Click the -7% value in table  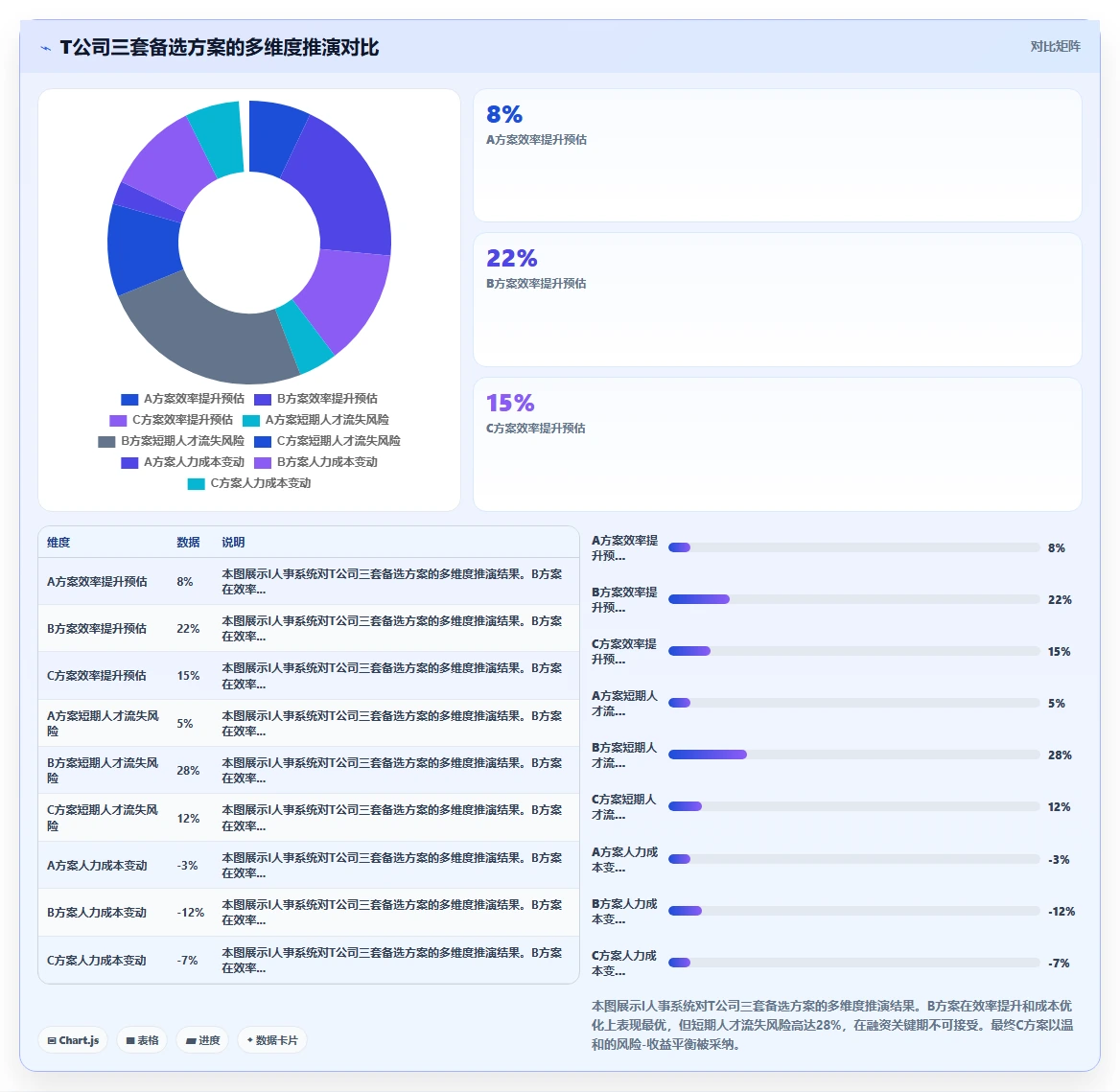[187, 960]
